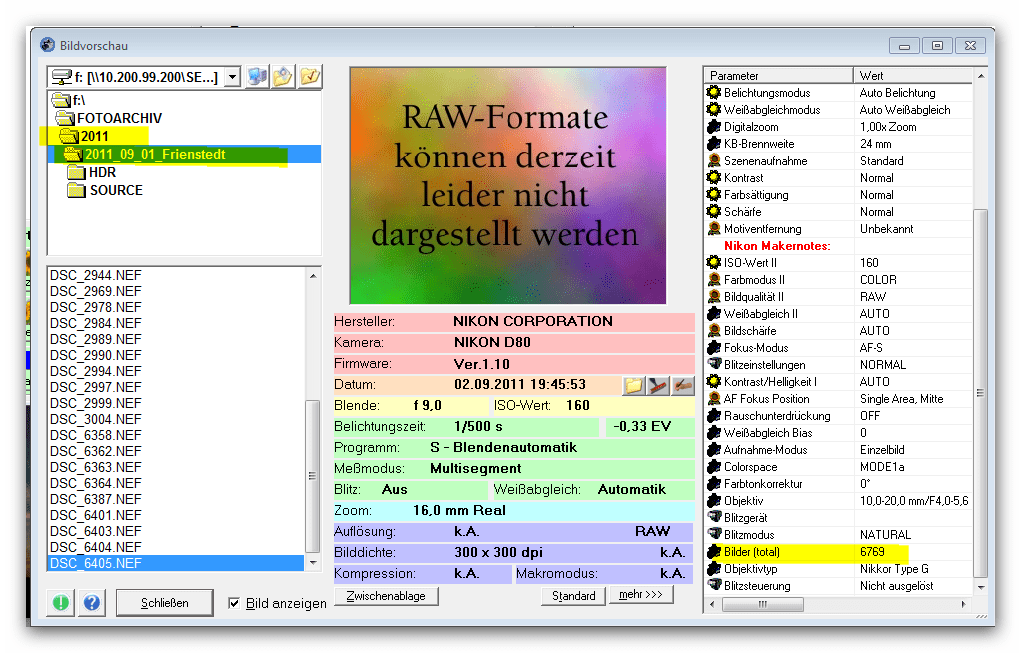Open help with blue question mark icon

[92, 603]
